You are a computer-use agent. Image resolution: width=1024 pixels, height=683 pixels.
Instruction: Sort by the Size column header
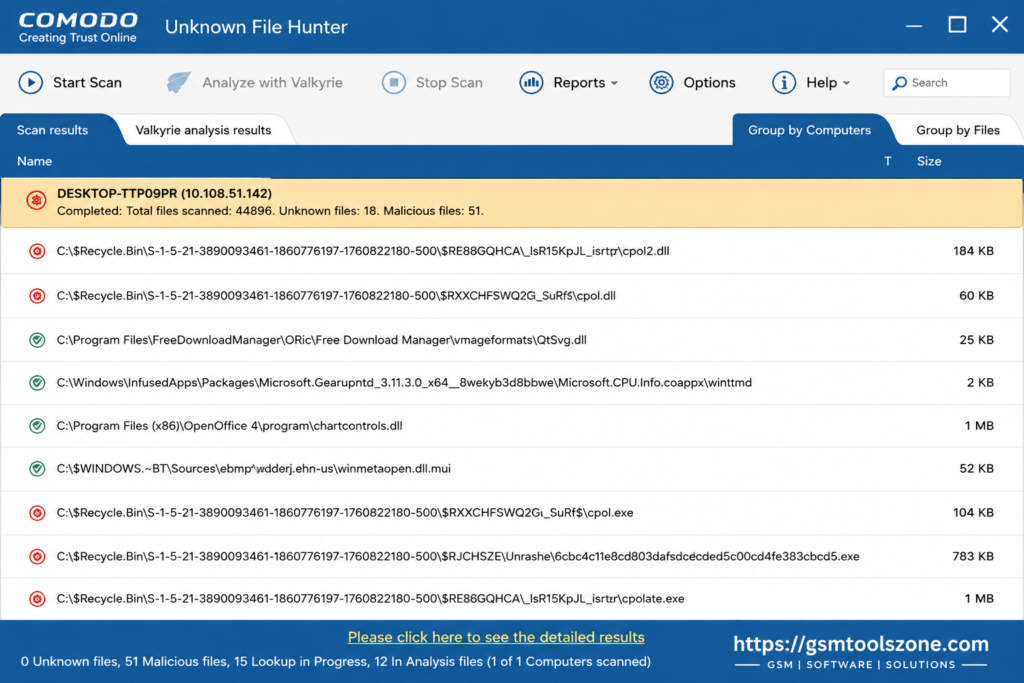[x=929, y=161]
